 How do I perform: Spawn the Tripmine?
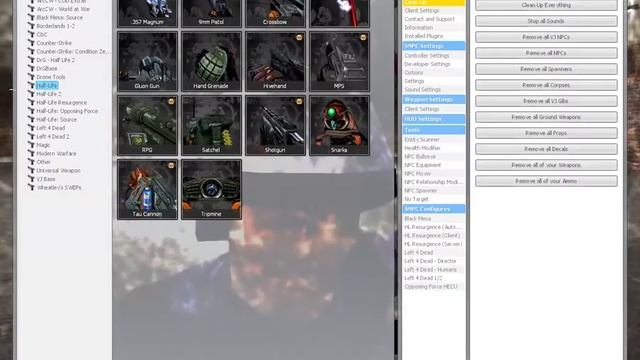[211, 189]
